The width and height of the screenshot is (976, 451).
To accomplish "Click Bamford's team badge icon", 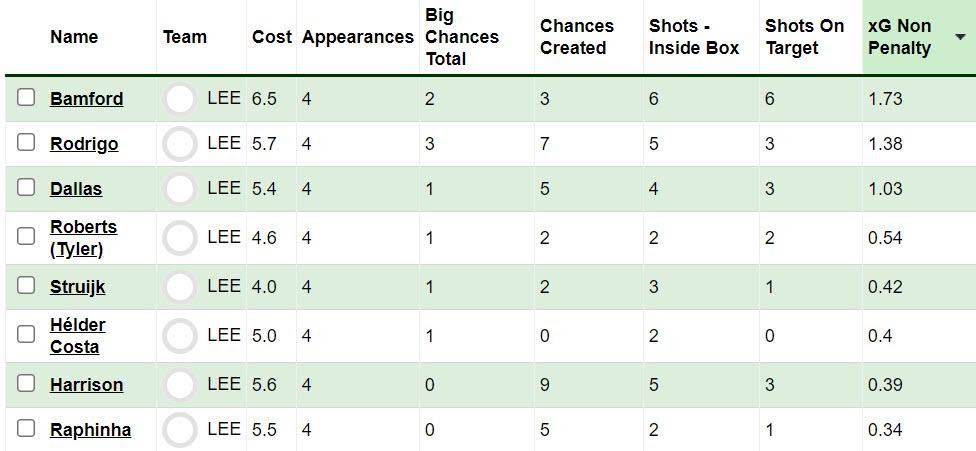I will 179,99.
